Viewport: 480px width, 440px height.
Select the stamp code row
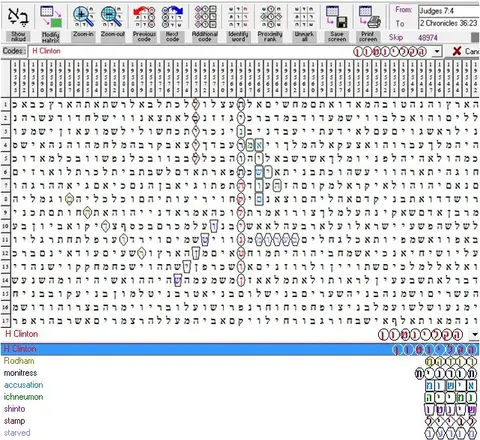click(x=240, y=421)
